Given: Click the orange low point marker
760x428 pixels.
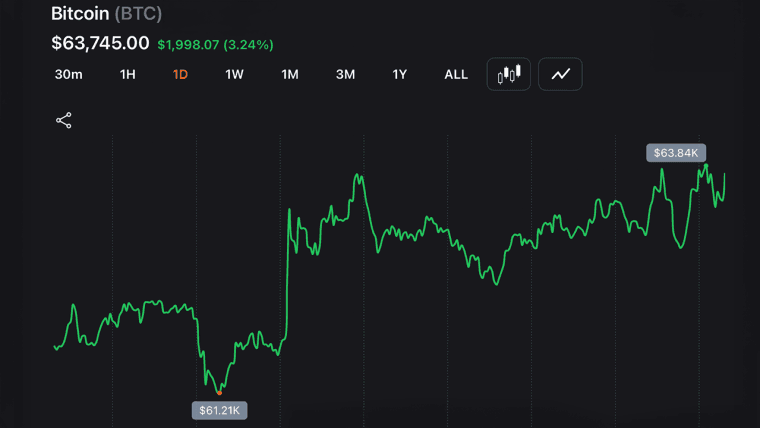Looking at the screenshot, I should (x=219, y=393).
